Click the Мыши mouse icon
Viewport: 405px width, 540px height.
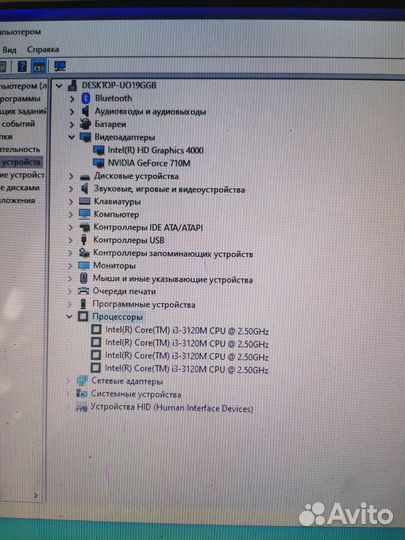coord(84,278)
